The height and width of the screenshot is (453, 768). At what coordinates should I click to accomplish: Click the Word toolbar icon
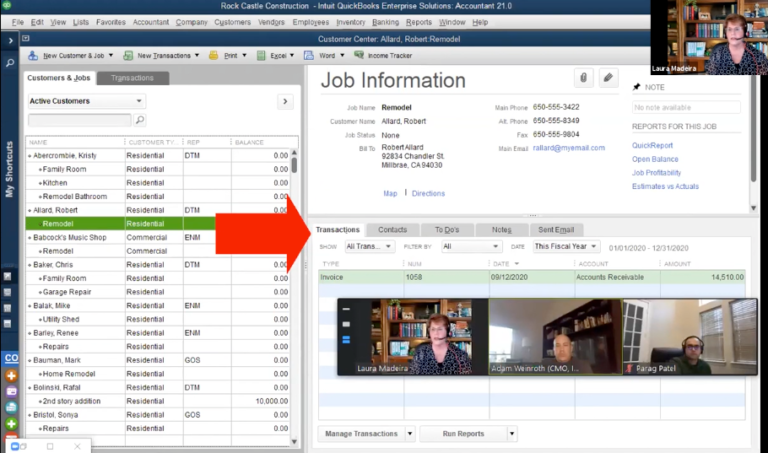(x=309, y=55)
